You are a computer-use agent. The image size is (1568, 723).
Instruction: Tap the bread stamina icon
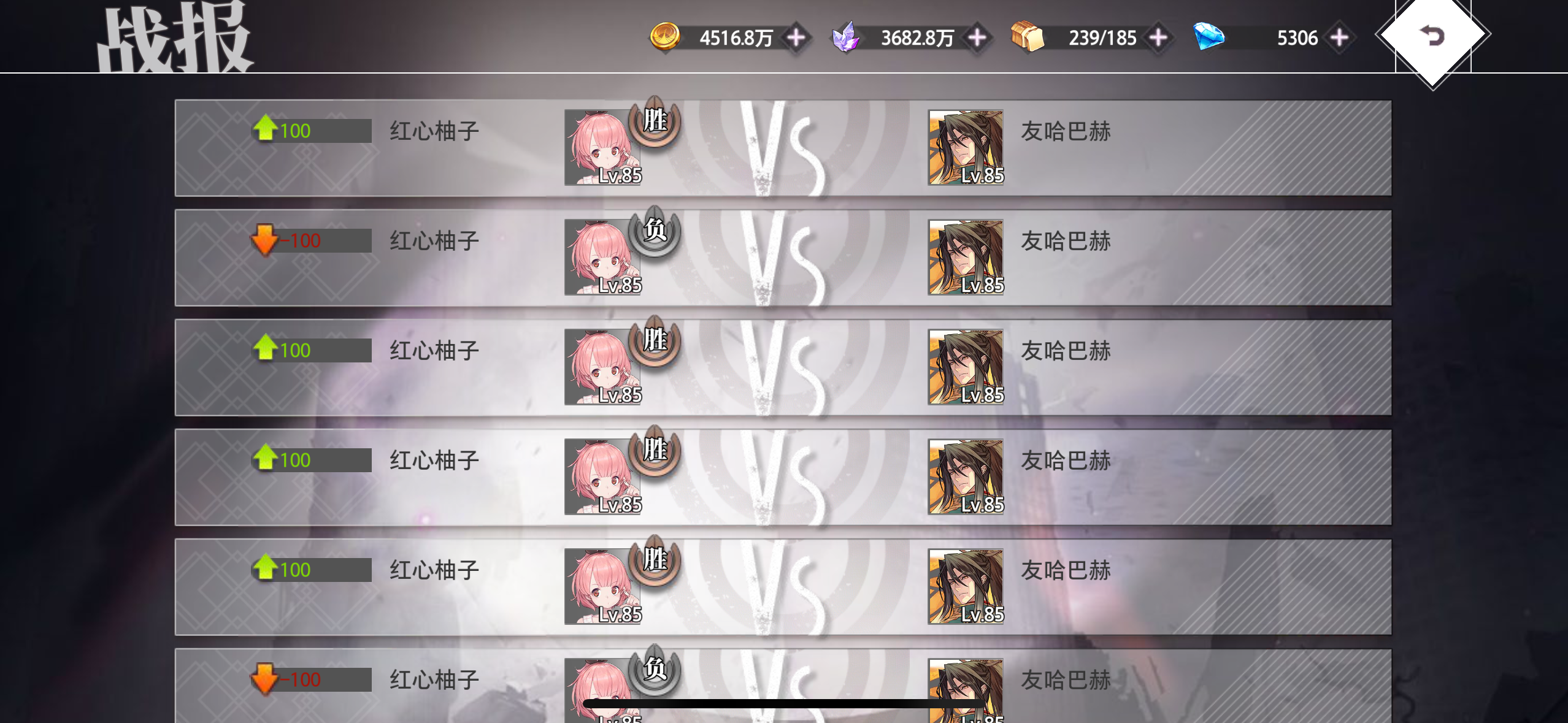[x=1028, y=36]
